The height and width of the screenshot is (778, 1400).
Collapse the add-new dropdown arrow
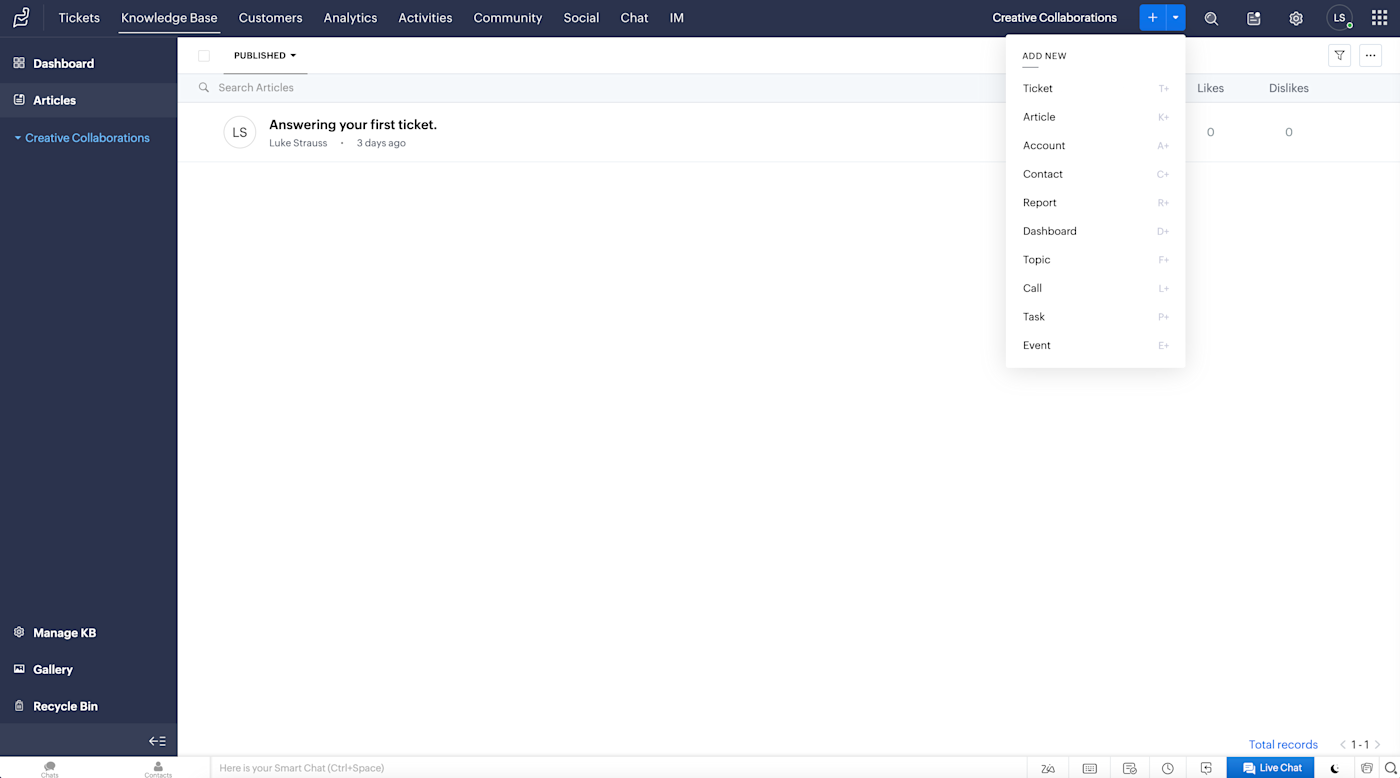click(1176, 18)
